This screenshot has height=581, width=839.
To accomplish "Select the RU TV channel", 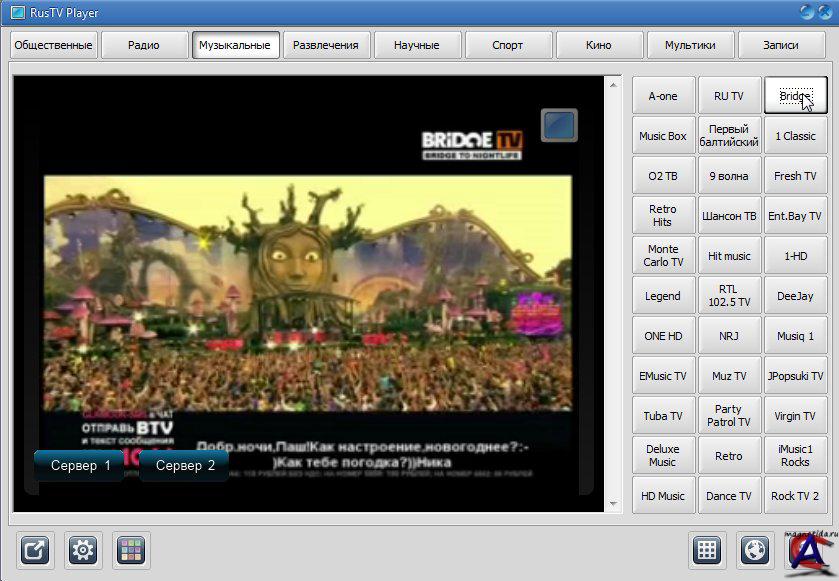I will tap(728, 96).
